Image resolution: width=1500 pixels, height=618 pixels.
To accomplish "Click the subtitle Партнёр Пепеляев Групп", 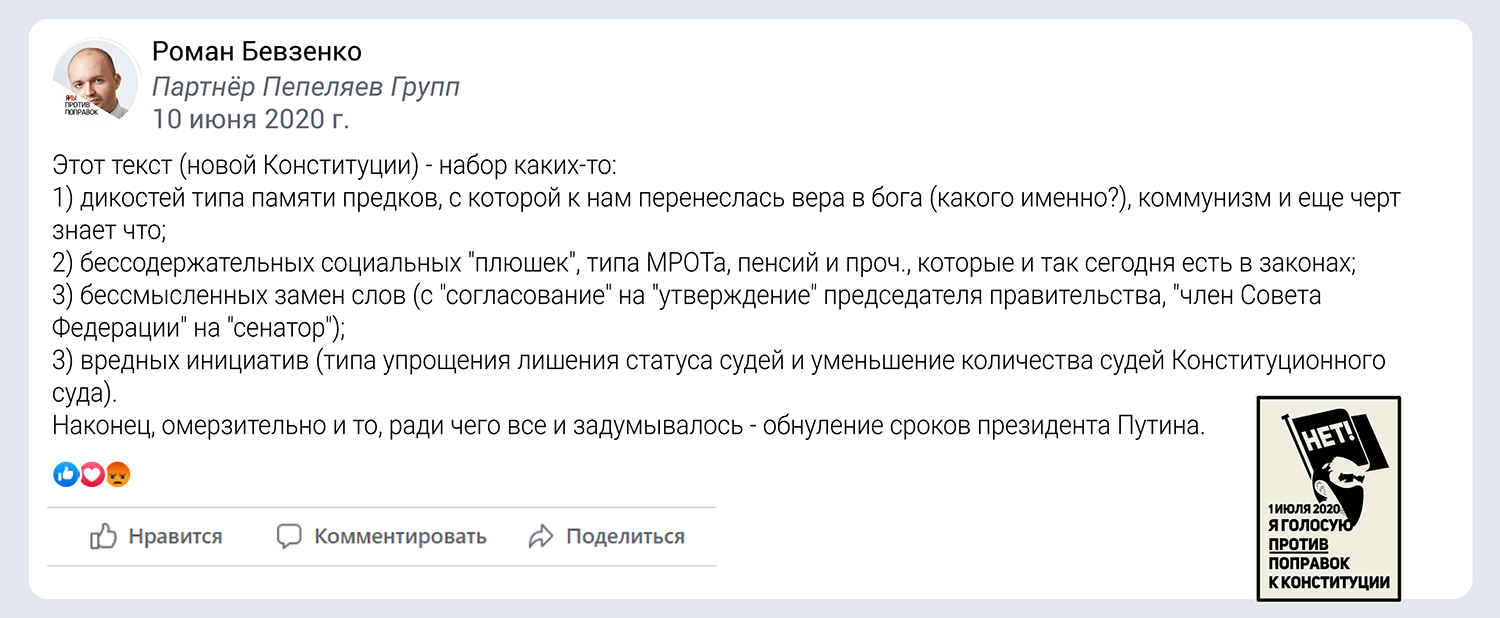I will pos(306,87).
